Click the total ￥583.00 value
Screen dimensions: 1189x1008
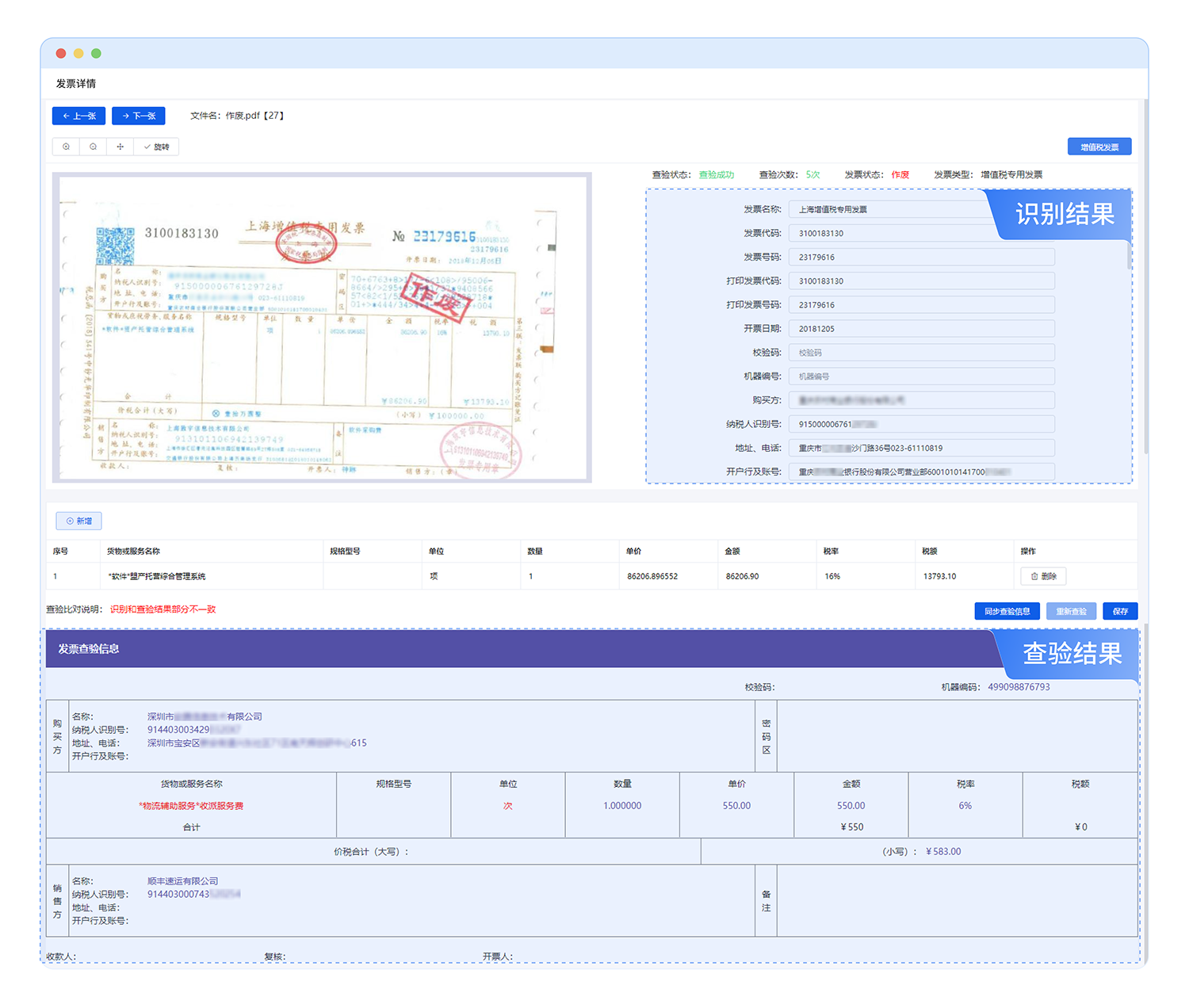point(943,852)
